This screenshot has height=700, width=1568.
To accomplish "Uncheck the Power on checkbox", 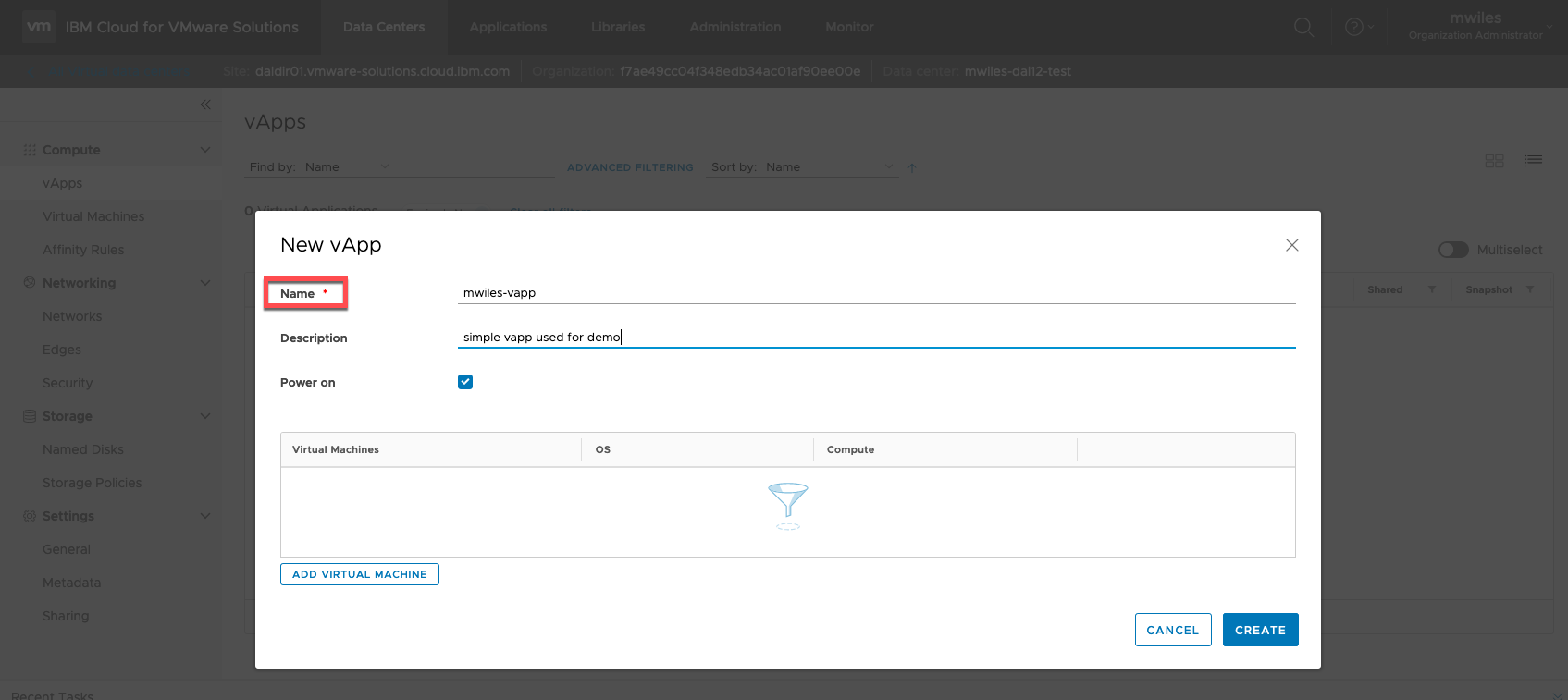I will tap(465, 382).
